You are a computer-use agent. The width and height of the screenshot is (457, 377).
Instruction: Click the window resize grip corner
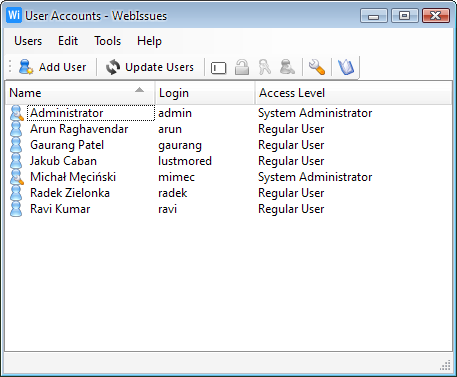[x=445, y=365]
